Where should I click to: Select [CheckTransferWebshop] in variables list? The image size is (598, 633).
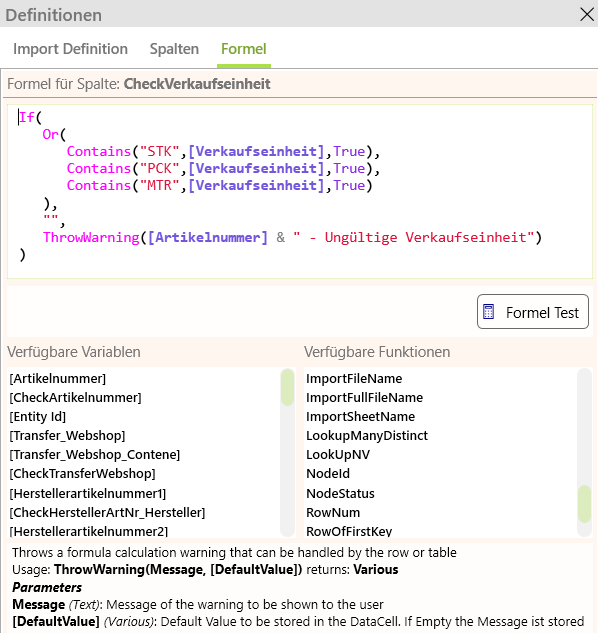pos(82,474)
